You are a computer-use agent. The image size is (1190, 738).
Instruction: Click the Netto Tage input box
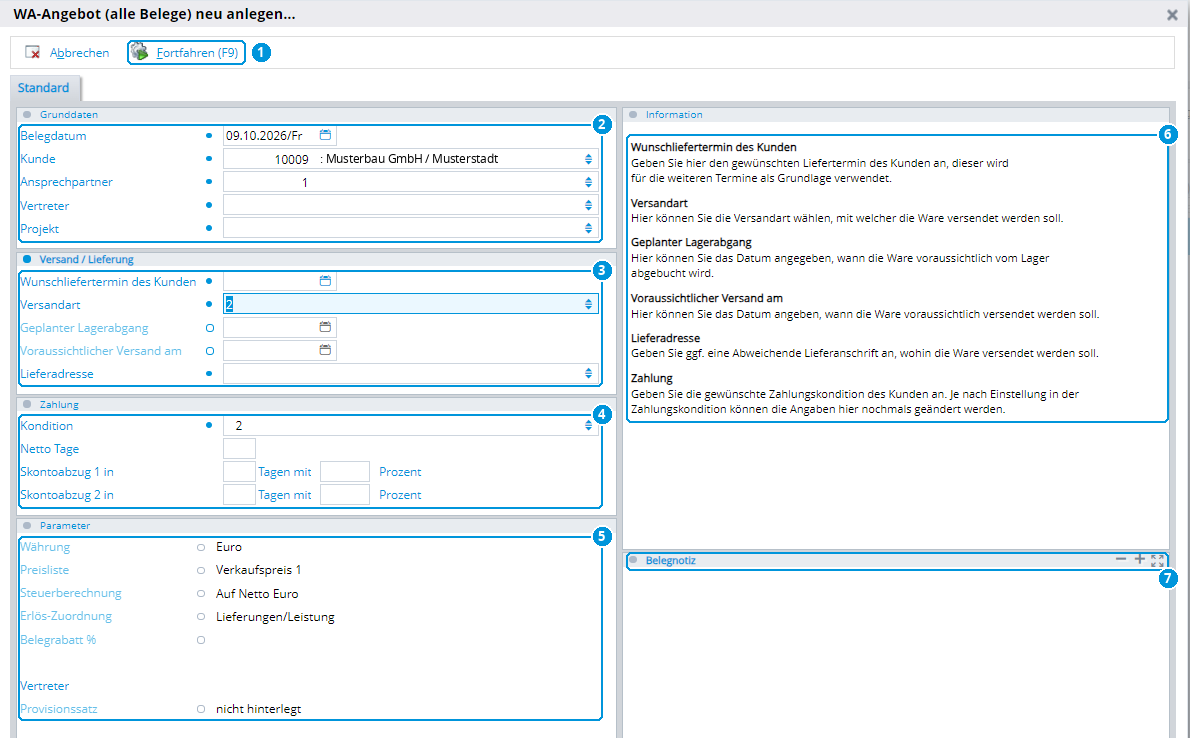[x=239, y=448]
